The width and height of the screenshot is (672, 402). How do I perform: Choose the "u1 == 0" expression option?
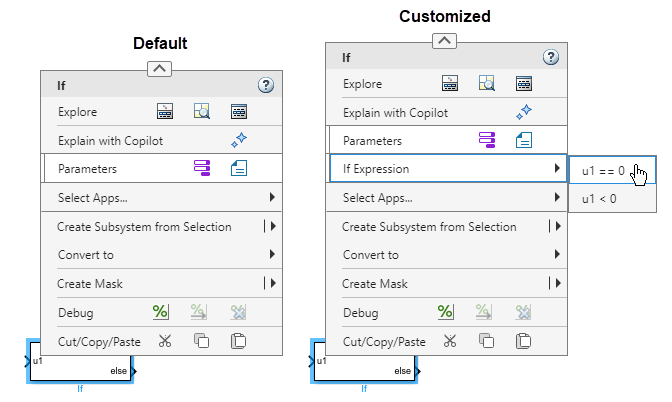[x=603, y=171]
